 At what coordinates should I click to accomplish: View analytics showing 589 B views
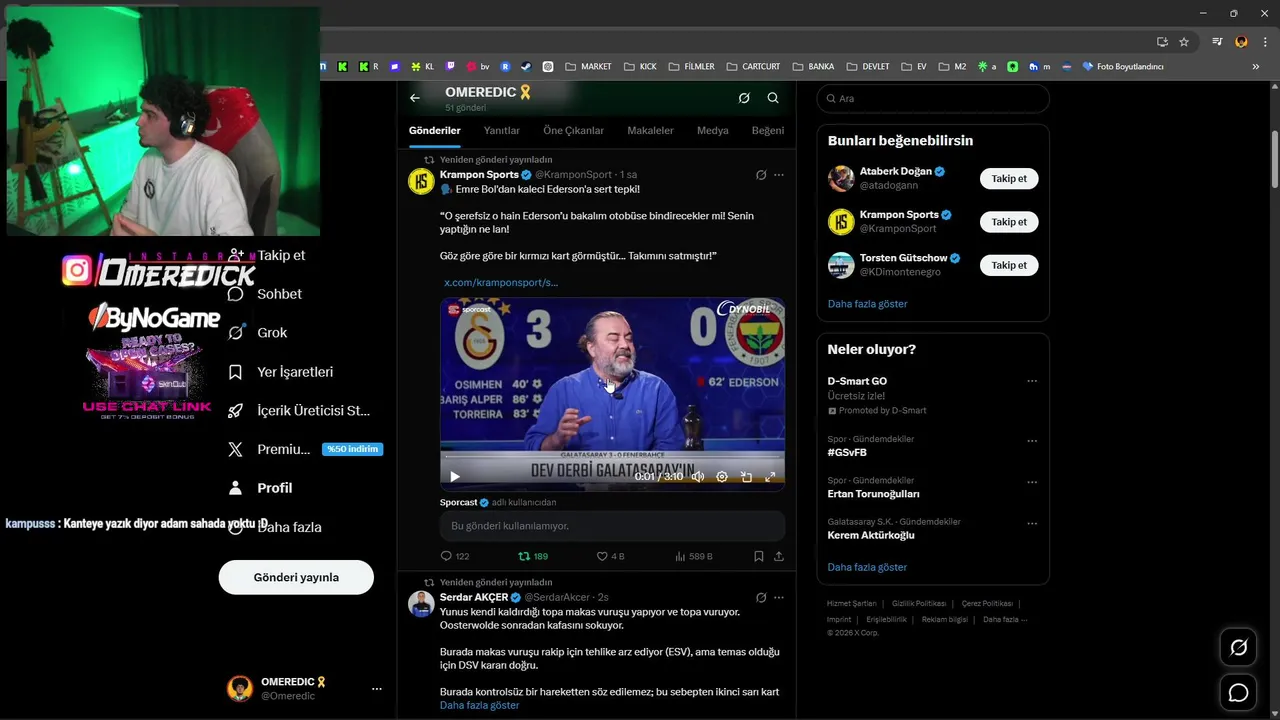(694, 556)
